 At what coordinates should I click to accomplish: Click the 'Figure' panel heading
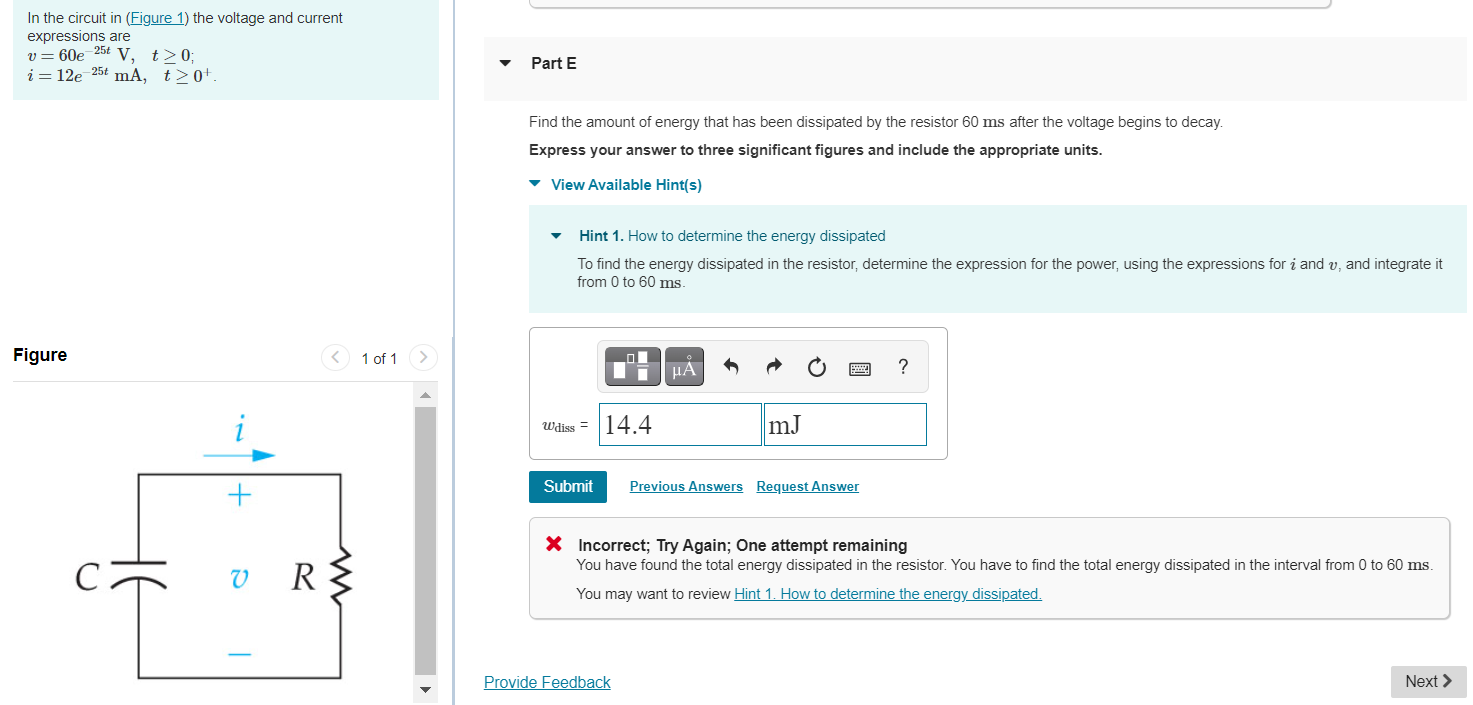coord(40,355)
